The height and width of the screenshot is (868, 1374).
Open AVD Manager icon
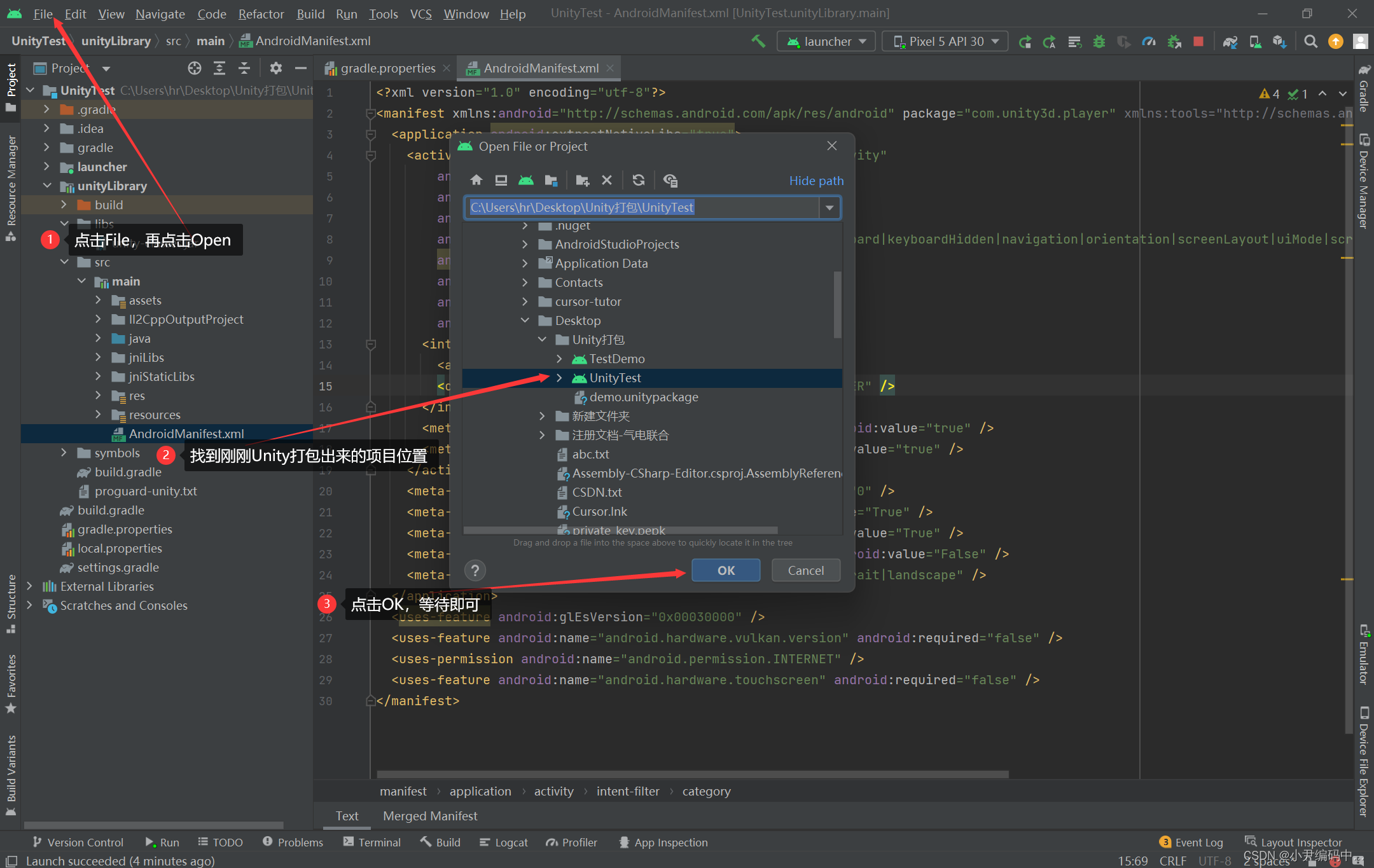tap(1255, 41)
